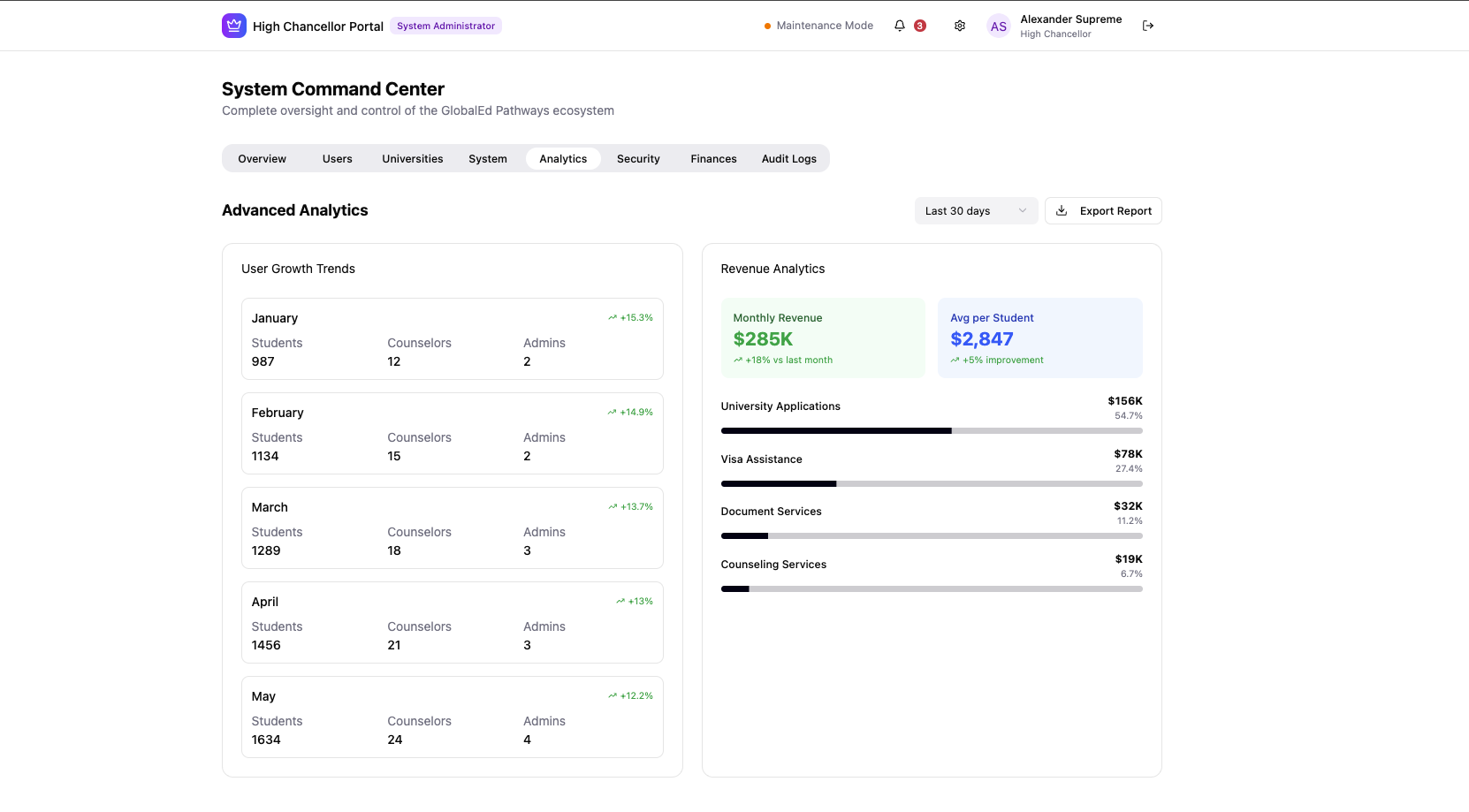The image size is (1469, 812).
Task: Open settings gear icon
Action: pyautogui.click(x=960, y=26)
